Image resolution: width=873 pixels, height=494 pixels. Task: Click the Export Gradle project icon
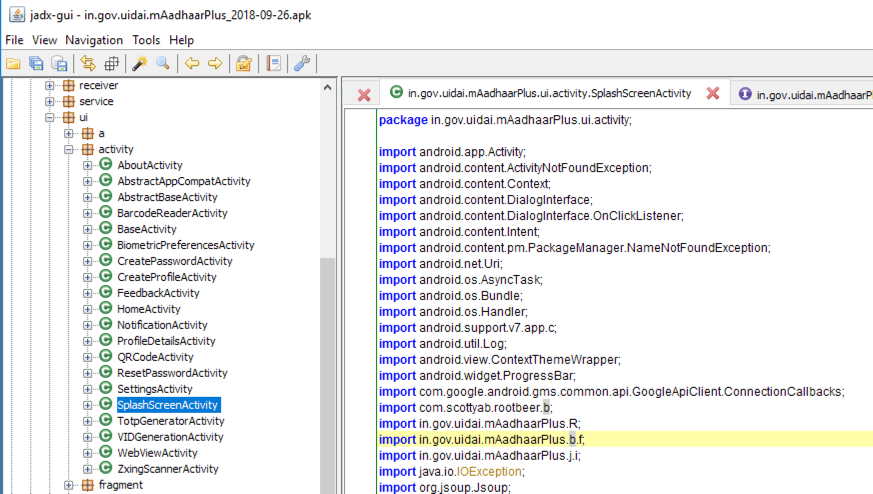pyautogui.click(x=59, y=64)
